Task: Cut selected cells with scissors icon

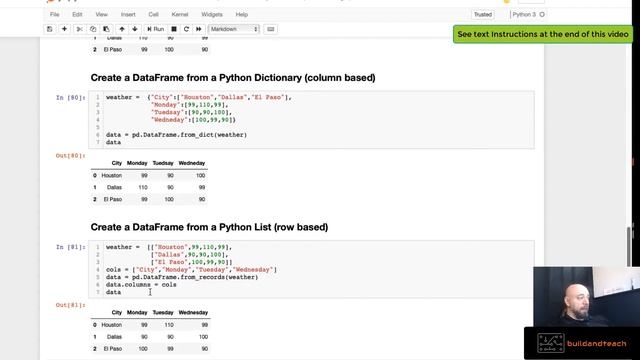Action: point(80,29)
